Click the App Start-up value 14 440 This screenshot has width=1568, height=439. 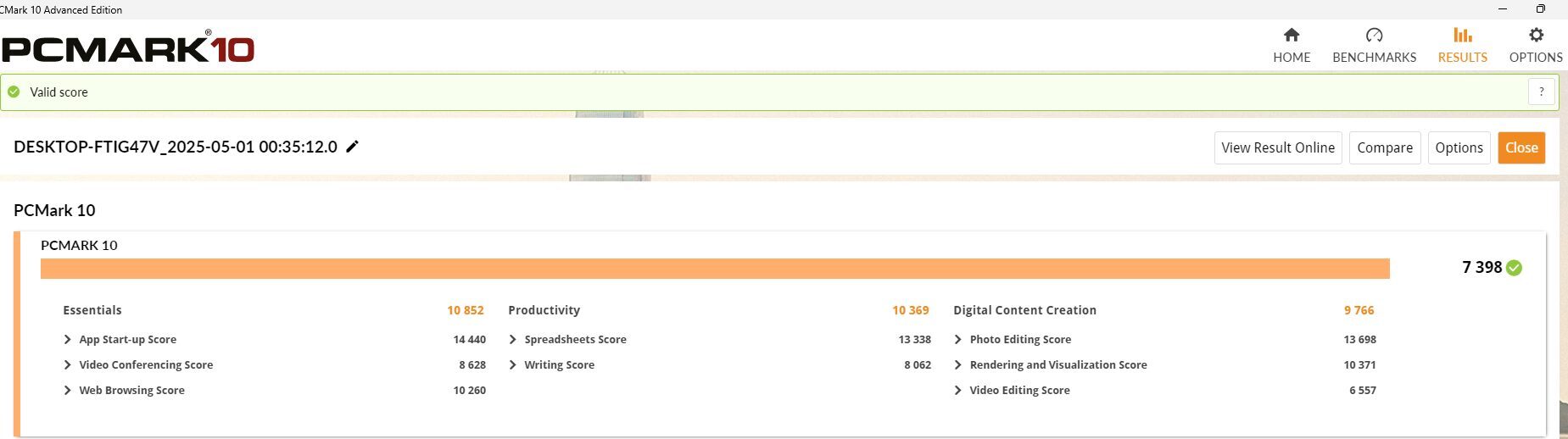[469, 339]
